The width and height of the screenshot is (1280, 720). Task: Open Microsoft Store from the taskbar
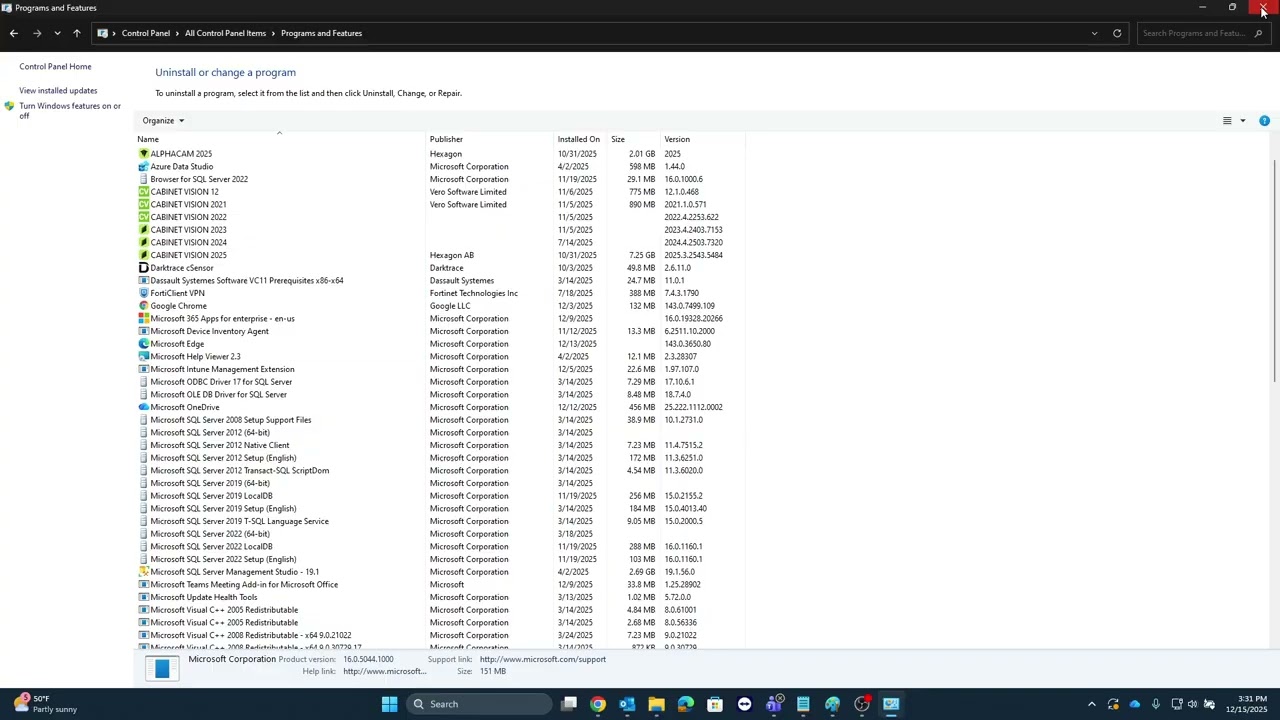[x=715, y=704]
